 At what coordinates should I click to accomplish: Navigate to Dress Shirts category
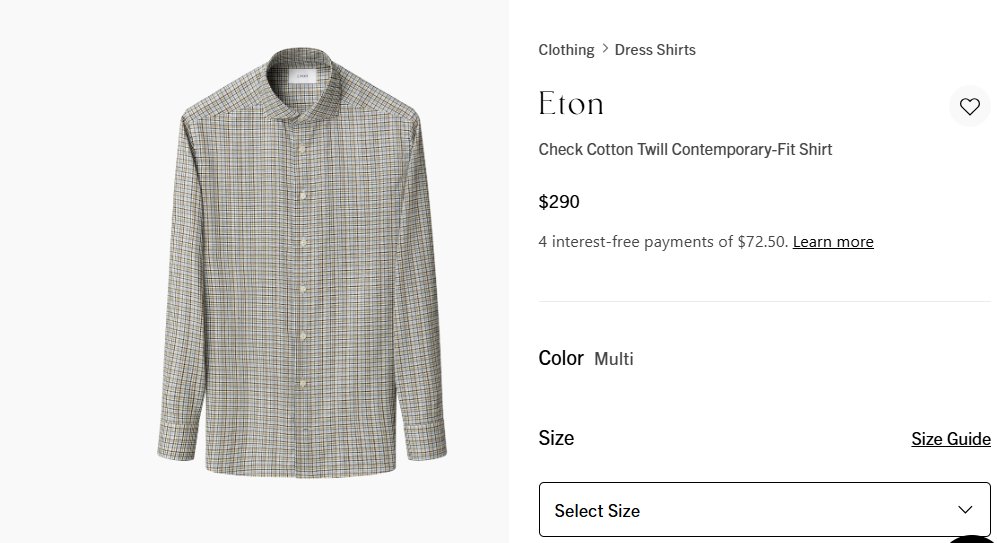pyautogui.click(x=655, y=50)
